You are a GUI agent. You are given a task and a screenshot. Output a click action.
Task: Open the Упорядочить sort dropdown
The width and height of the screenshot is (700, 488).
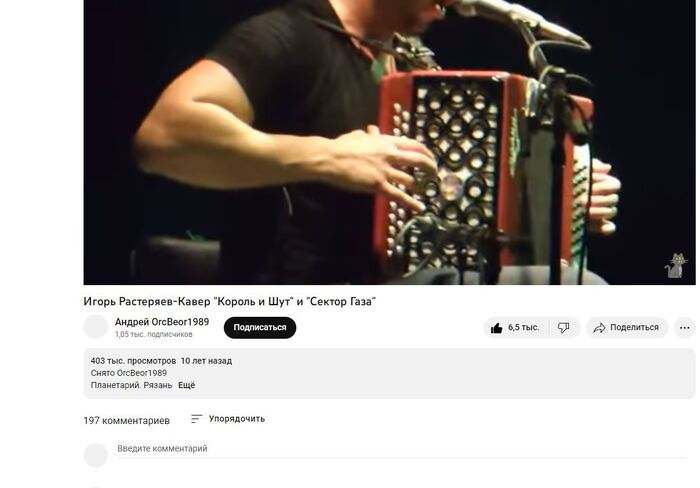point(228,419)
